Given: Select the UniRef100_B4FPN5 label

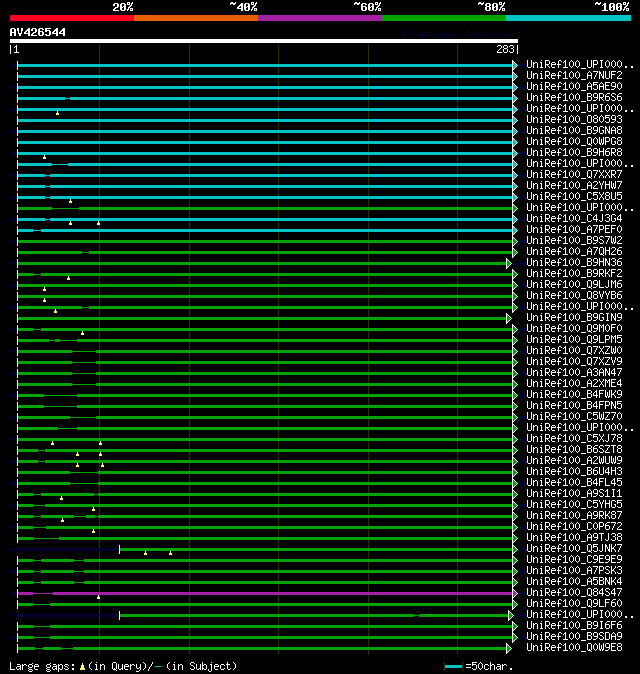Looking at the screenshot, I should [x=574, y=406].
